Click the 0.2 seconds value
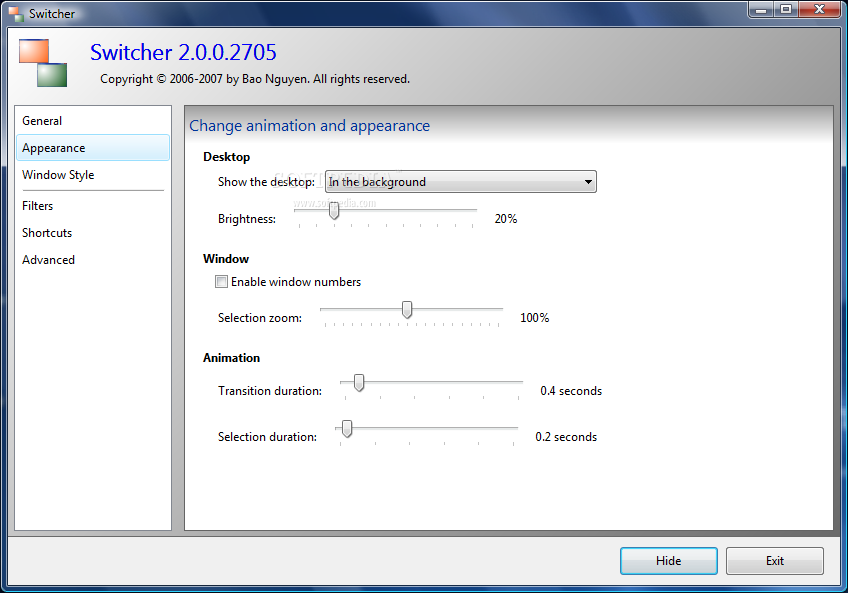The width and height of the screenshot is (848, 593). [566, 437]
